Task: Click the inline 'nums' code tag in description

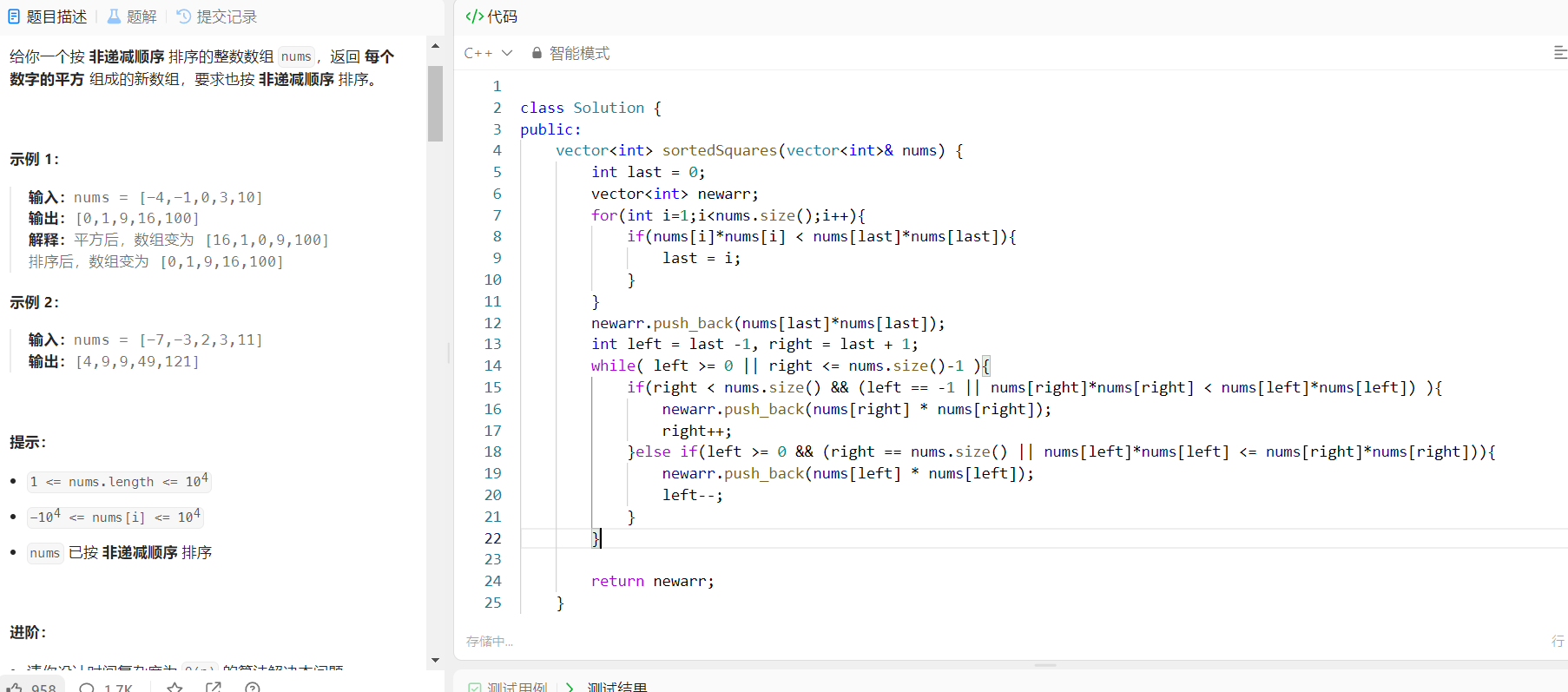Action: tap(296, 56)
